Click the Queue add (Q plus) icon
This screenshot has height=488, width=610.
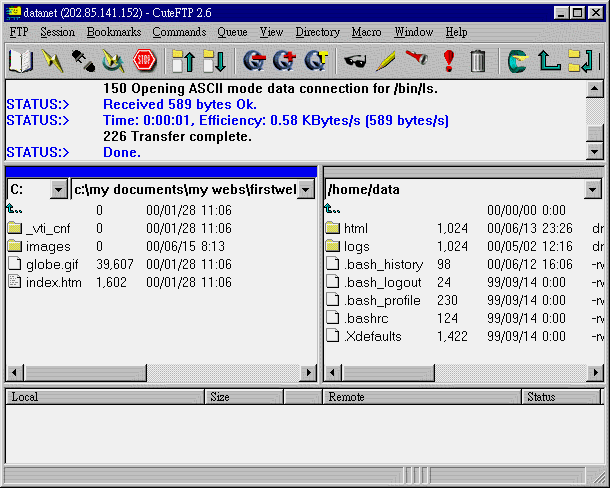[285, 61]
